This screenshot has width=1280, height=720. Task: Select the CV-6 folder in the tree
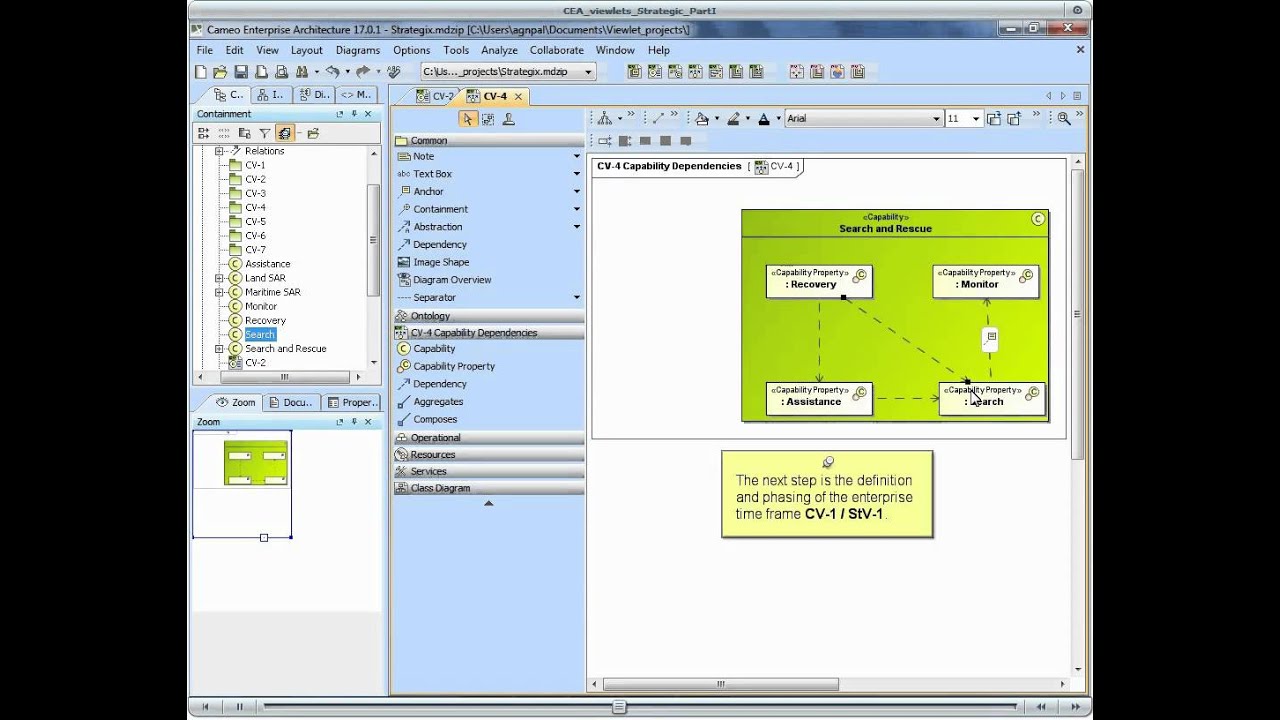pos(255,236)
